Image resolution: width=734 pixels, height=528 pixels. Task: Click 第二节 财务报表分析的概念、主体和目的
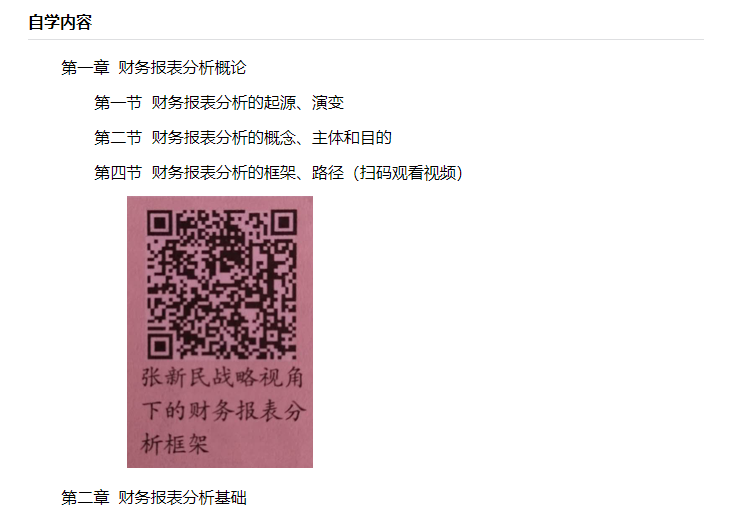pyautogui.click(x=242, y=138)
